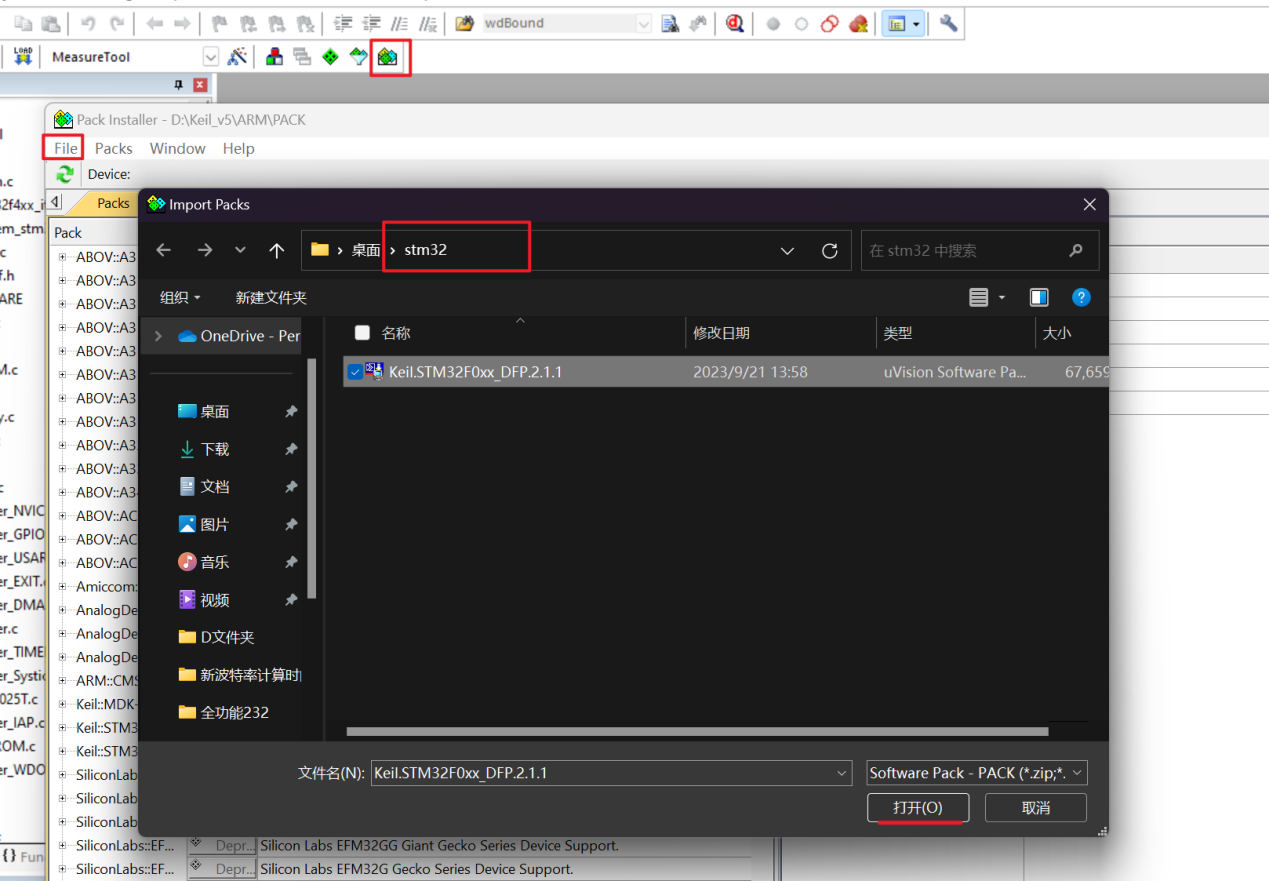Open the Help menu
Image resolution: width=1269 pixels, height=881 pixels.
pos(238,148)
